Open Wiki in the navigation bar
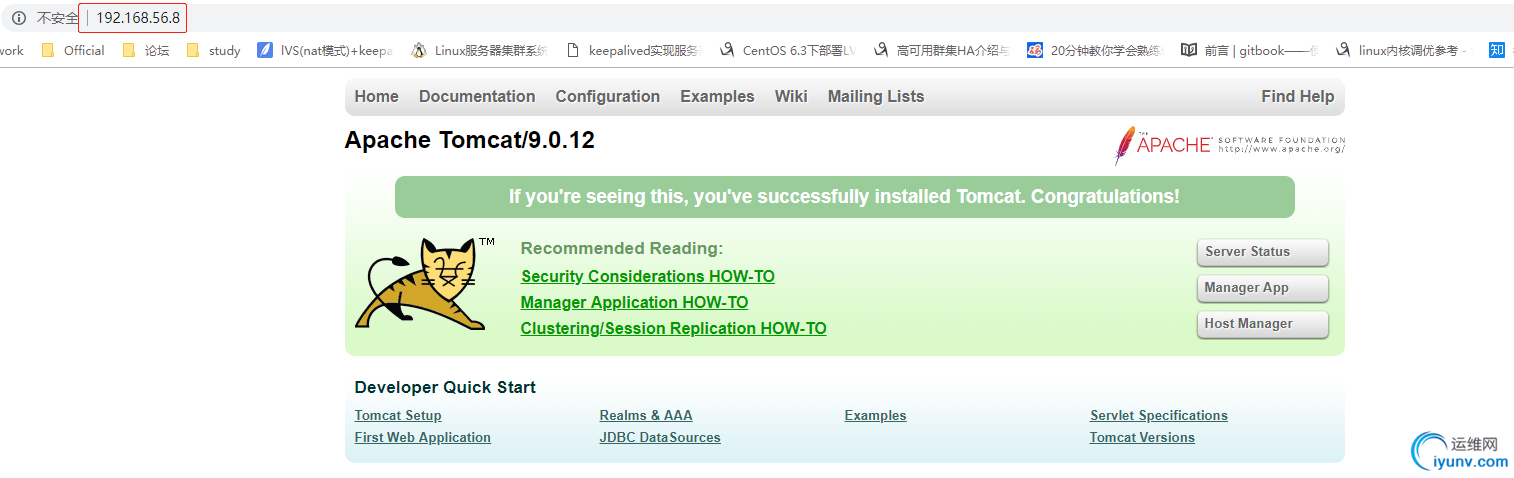Viewport: 1514px width, 478px height. coord(791,97)
